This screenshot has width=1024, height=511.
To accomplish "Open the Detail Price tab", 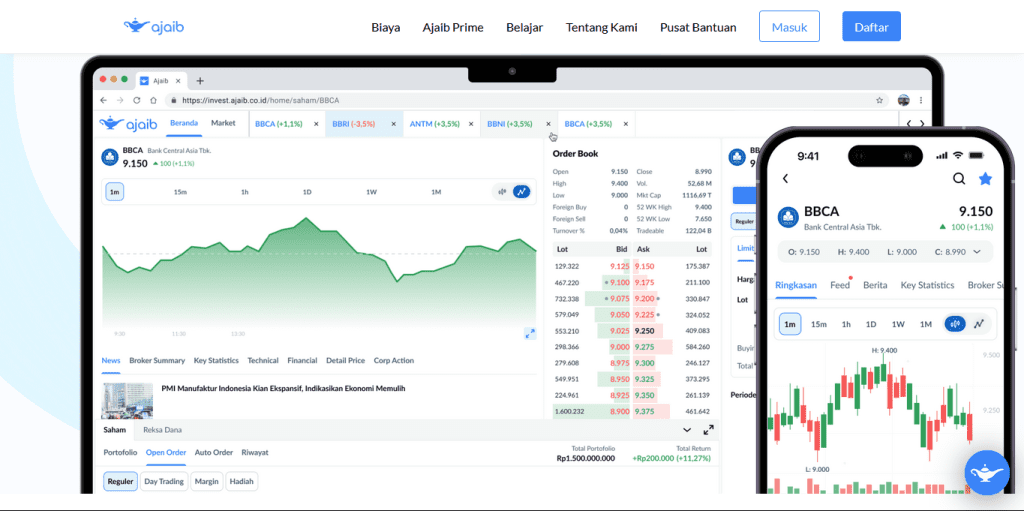I will click(x=345, y=360).
